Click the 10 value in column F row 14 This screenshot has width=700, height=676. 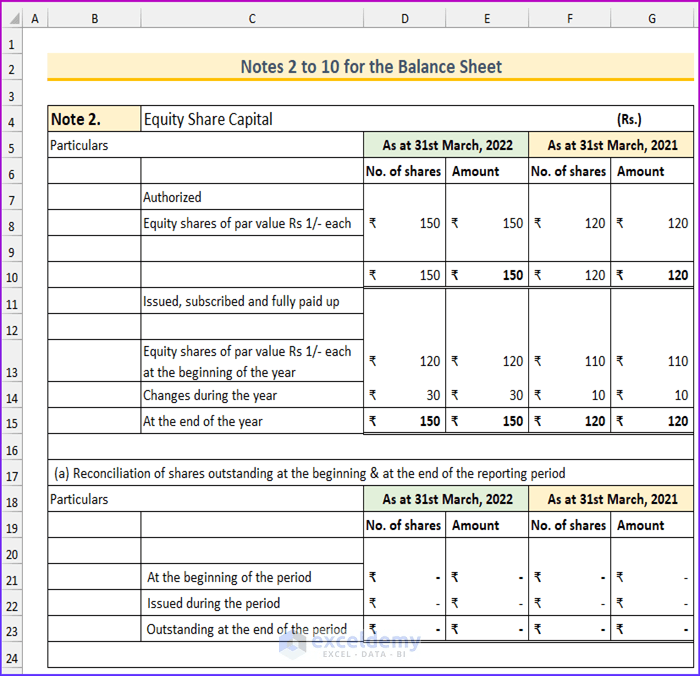[x=598, y=395]
